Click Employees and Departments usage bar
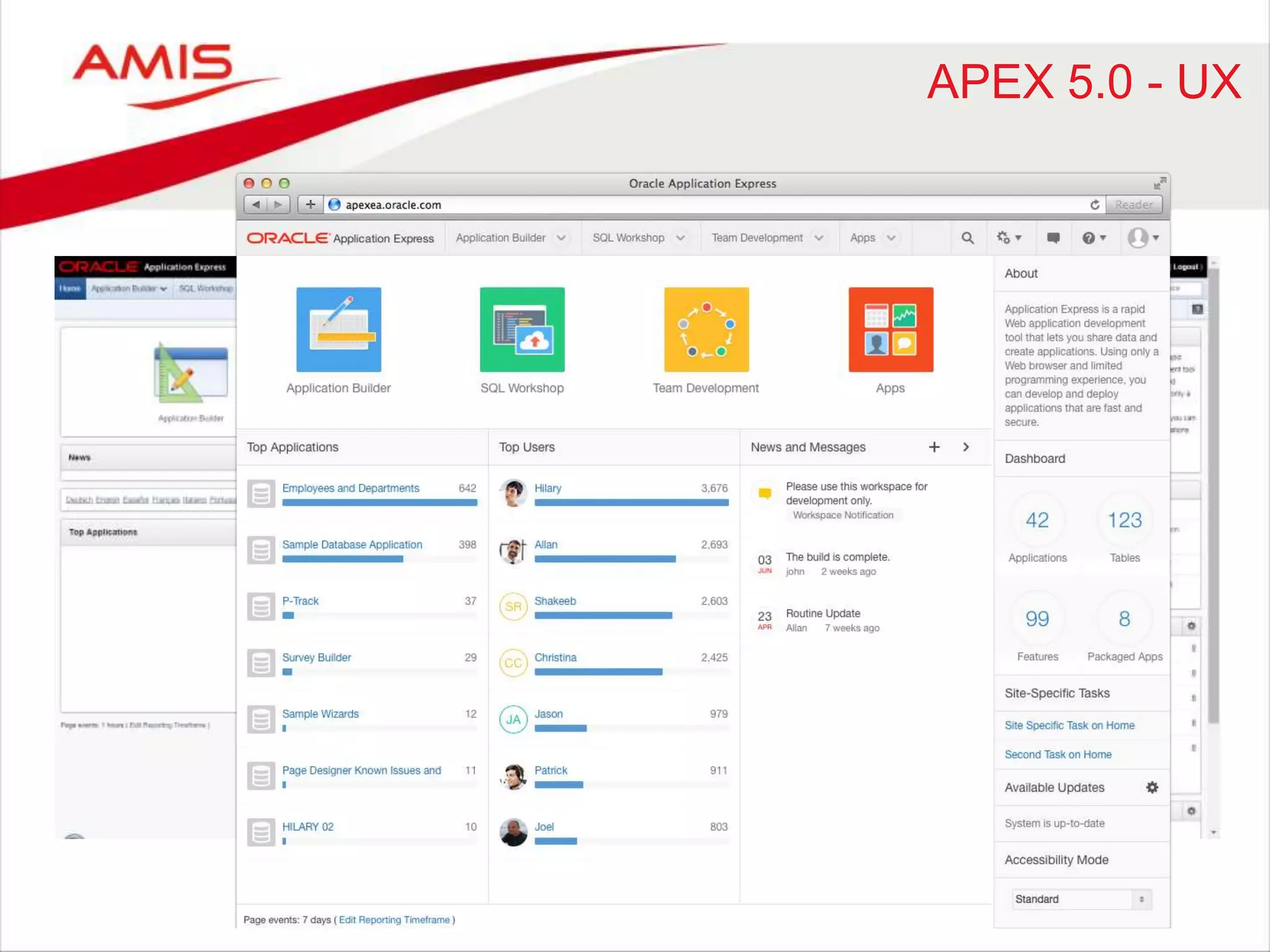 (380, 503)
